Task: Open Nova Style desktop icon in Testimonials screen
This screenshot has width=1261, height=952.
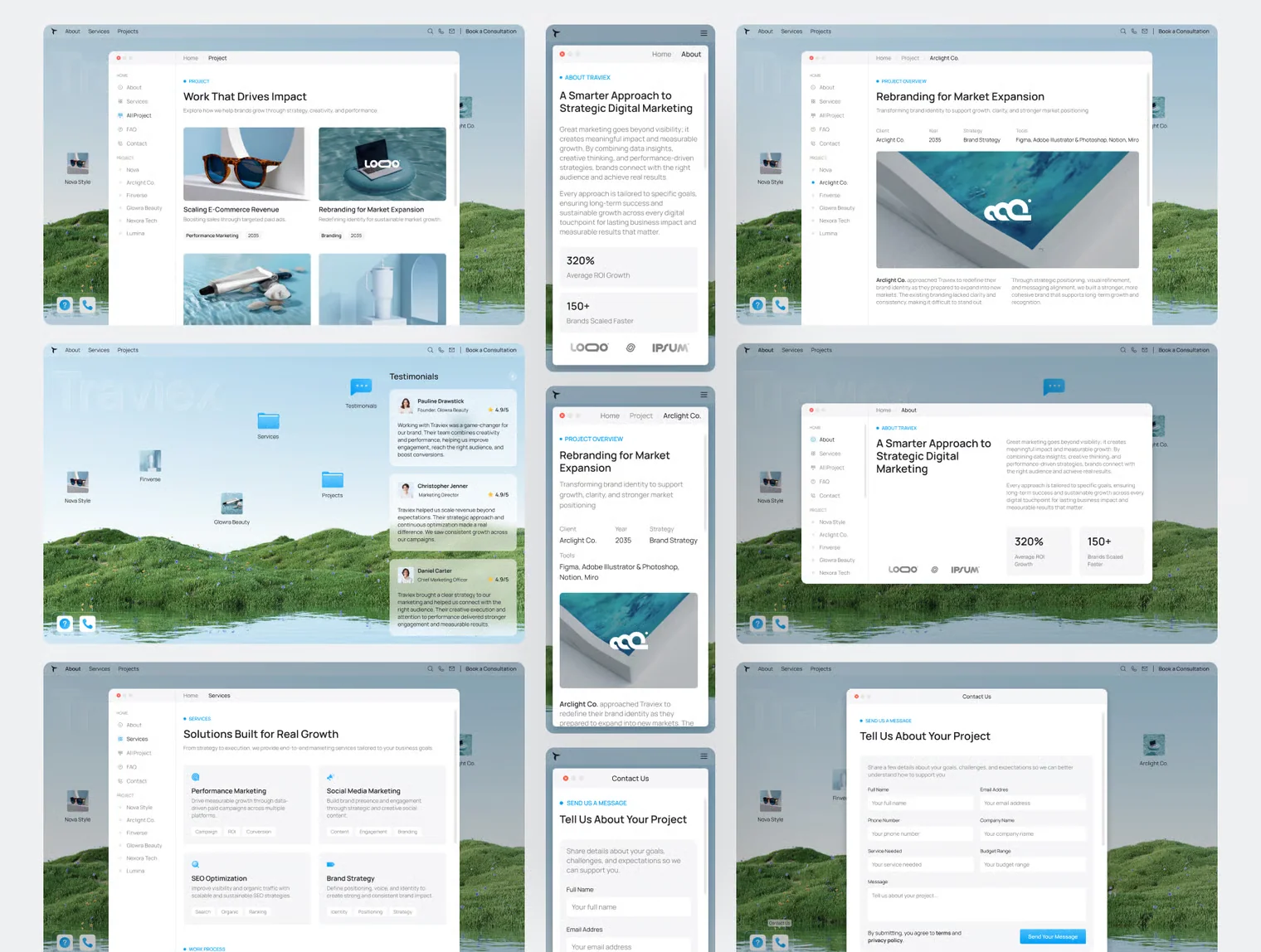Action: (x=78, y=482)
